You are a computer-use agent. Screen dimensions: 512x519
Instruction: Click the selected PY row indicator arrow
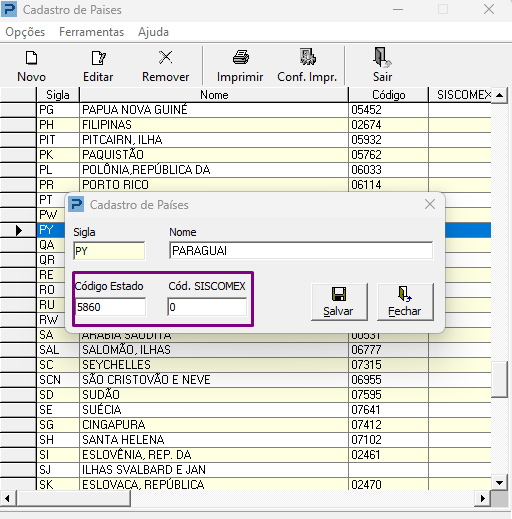click(x=19, y=230)
